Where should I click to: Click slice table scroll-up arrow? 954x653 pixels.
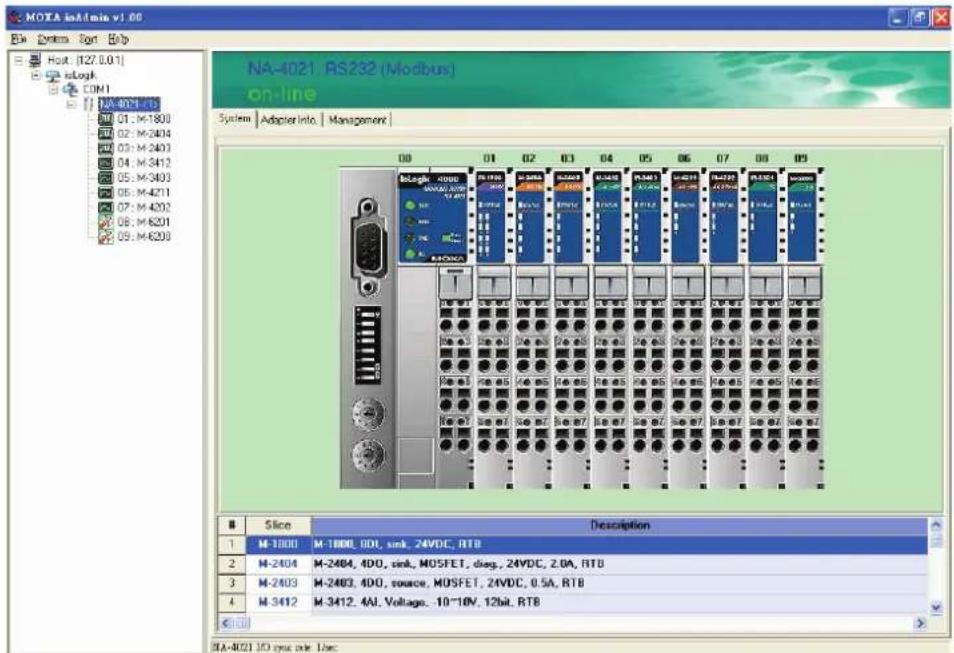click(936, 524)
